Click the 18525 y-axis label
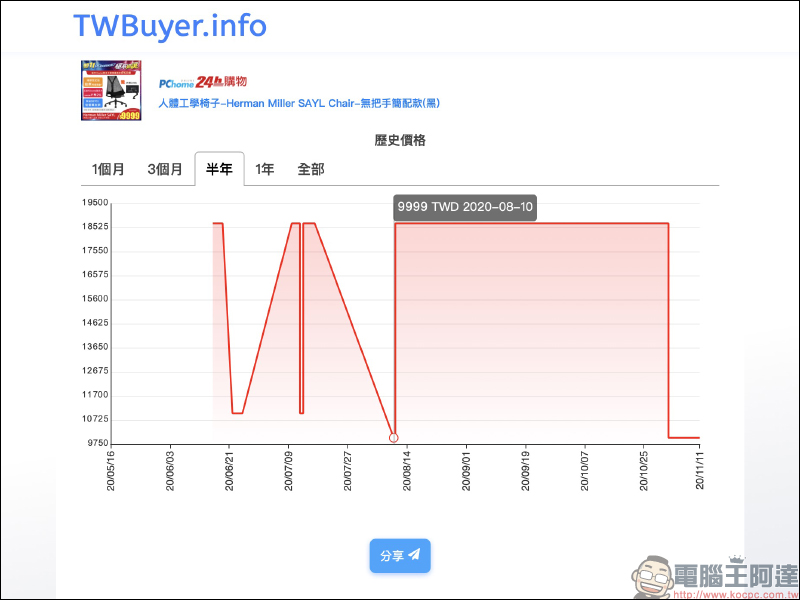The width and height of the screenshot is (800, 600). 95,227
